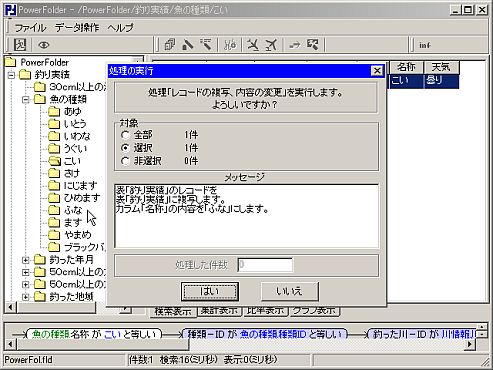Switch to the 集計表示 tab
The width and height of the screenshot is (493, 370).
point(219,311)
